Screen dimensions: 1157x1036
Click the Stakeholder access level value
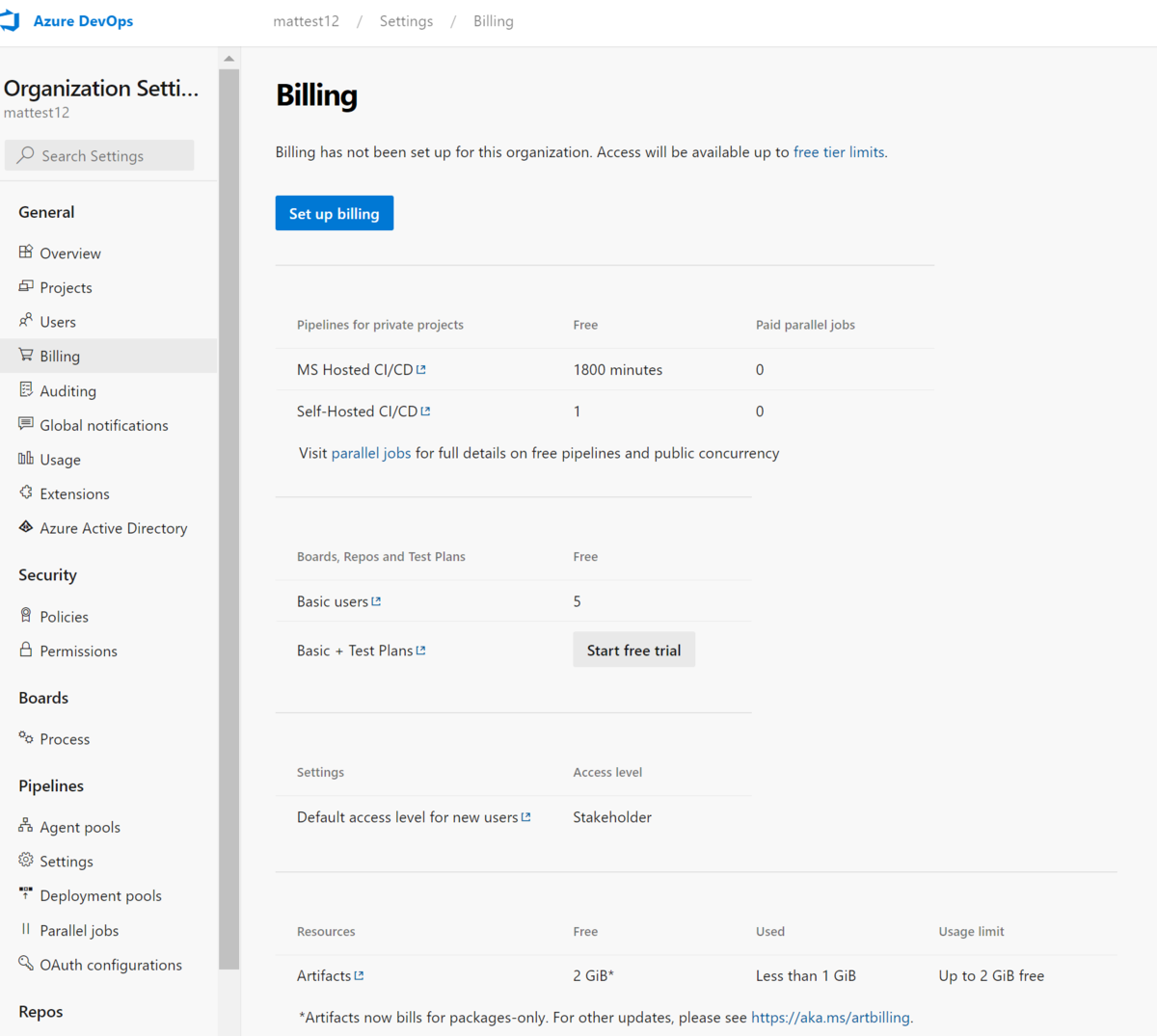click(612, 816)
